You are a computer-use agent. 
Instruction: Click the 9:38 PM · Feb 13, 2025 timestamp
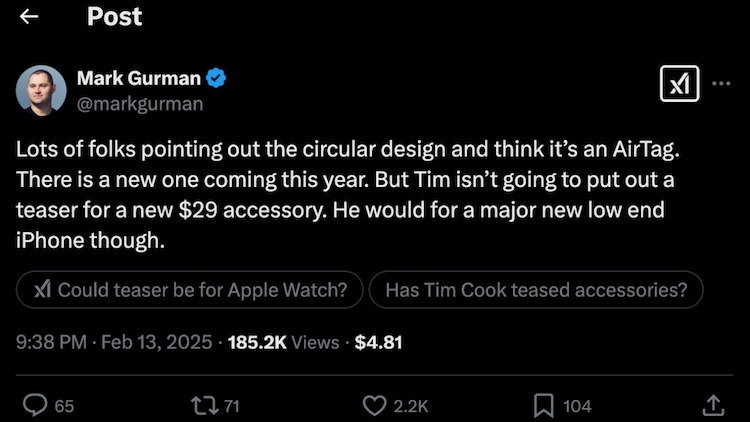tap(115, 343)
